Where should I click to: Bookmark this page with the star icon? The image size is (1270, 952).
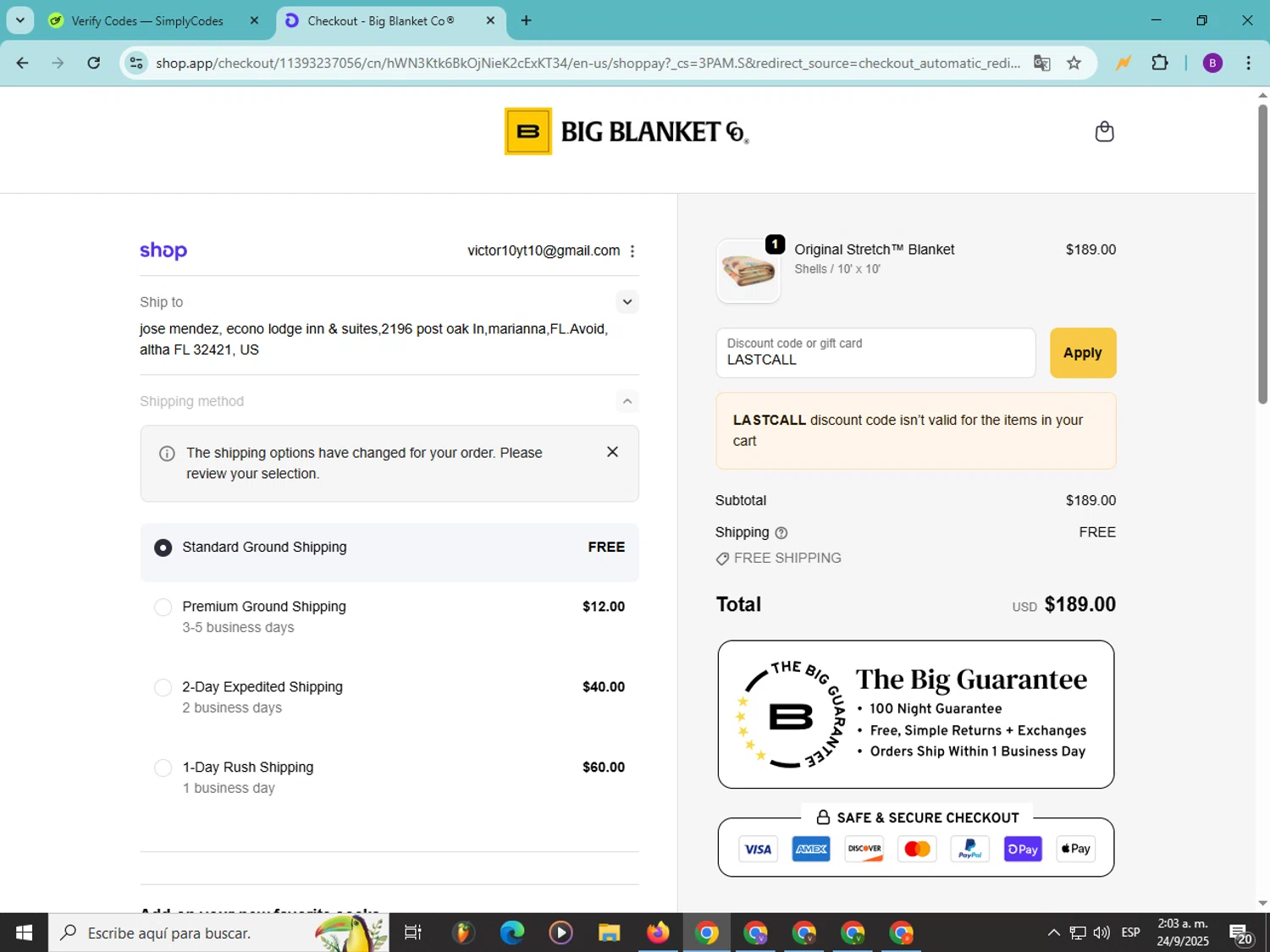coord(1074,63)
